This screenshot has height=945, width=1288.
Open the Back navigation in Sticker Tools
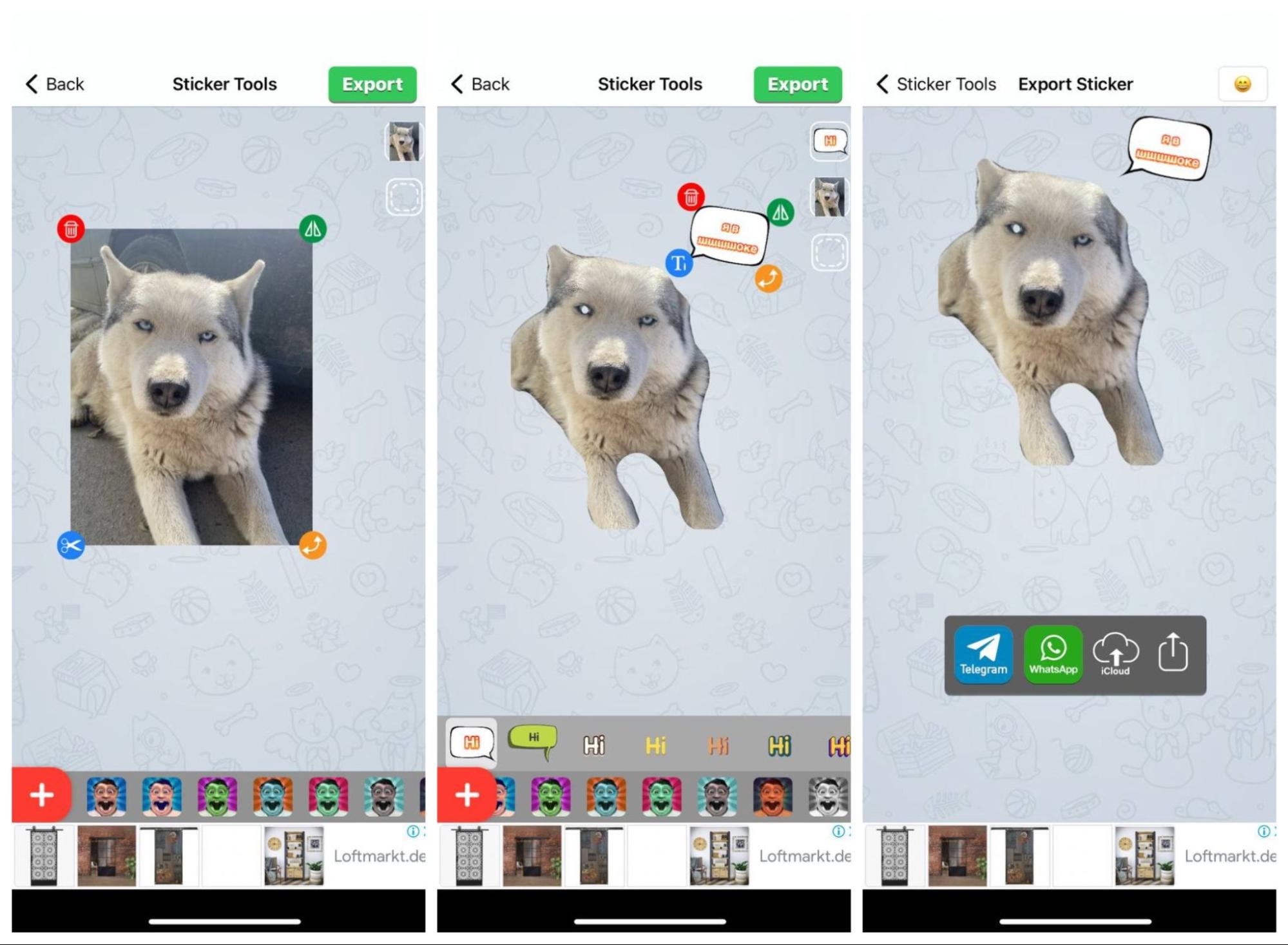[x=55, y=83]
